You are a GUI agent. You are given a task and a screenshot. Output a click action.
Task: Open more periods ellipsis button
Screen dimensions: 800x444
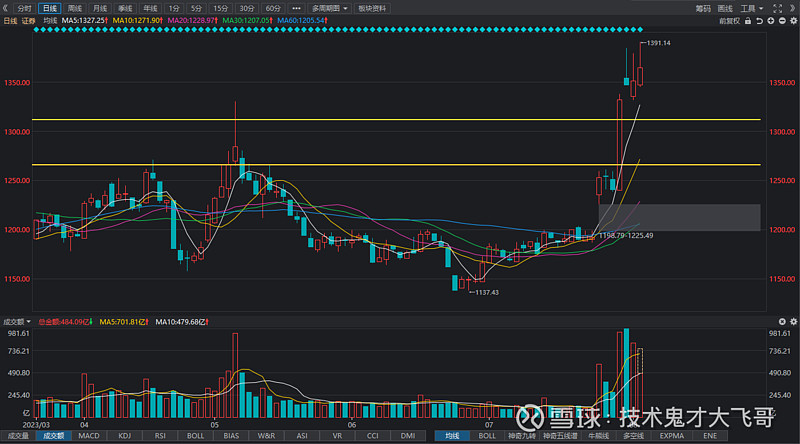click(296, 8)
